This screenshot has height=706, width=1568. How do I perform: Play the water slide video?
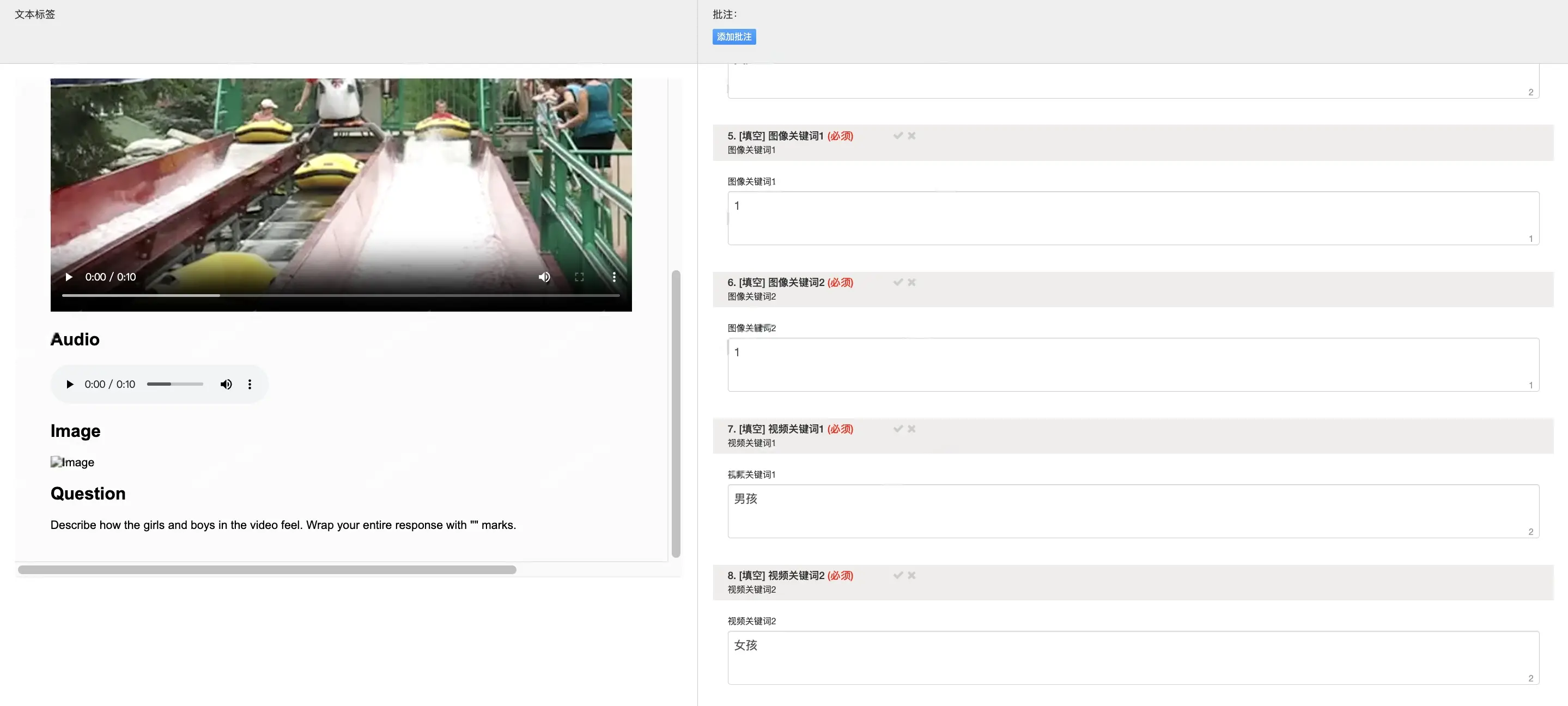(x=69, y=277)
